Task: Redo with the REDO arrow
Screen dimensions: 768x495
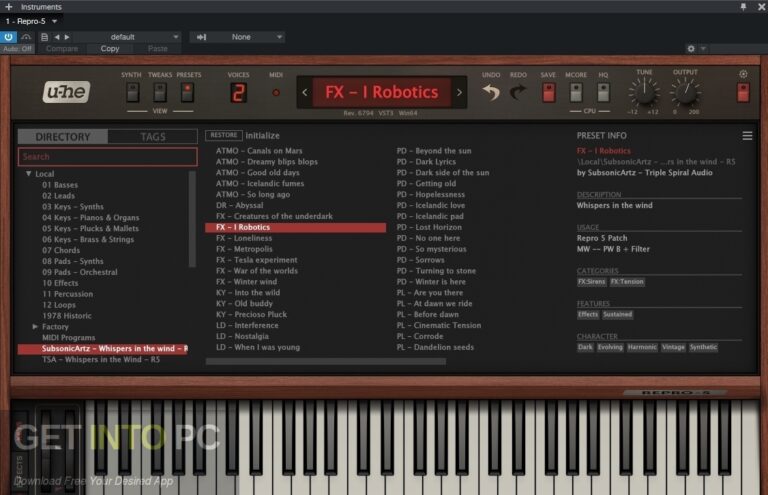Action: 518,92
